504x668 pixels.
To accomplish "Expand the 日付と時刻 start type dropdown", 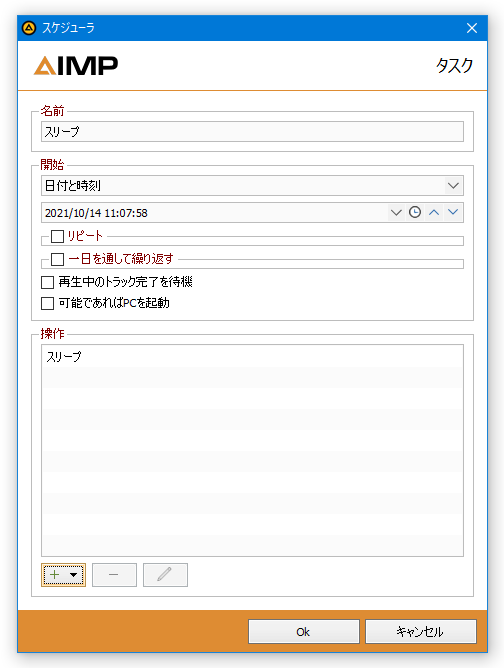I will [453, 186].
